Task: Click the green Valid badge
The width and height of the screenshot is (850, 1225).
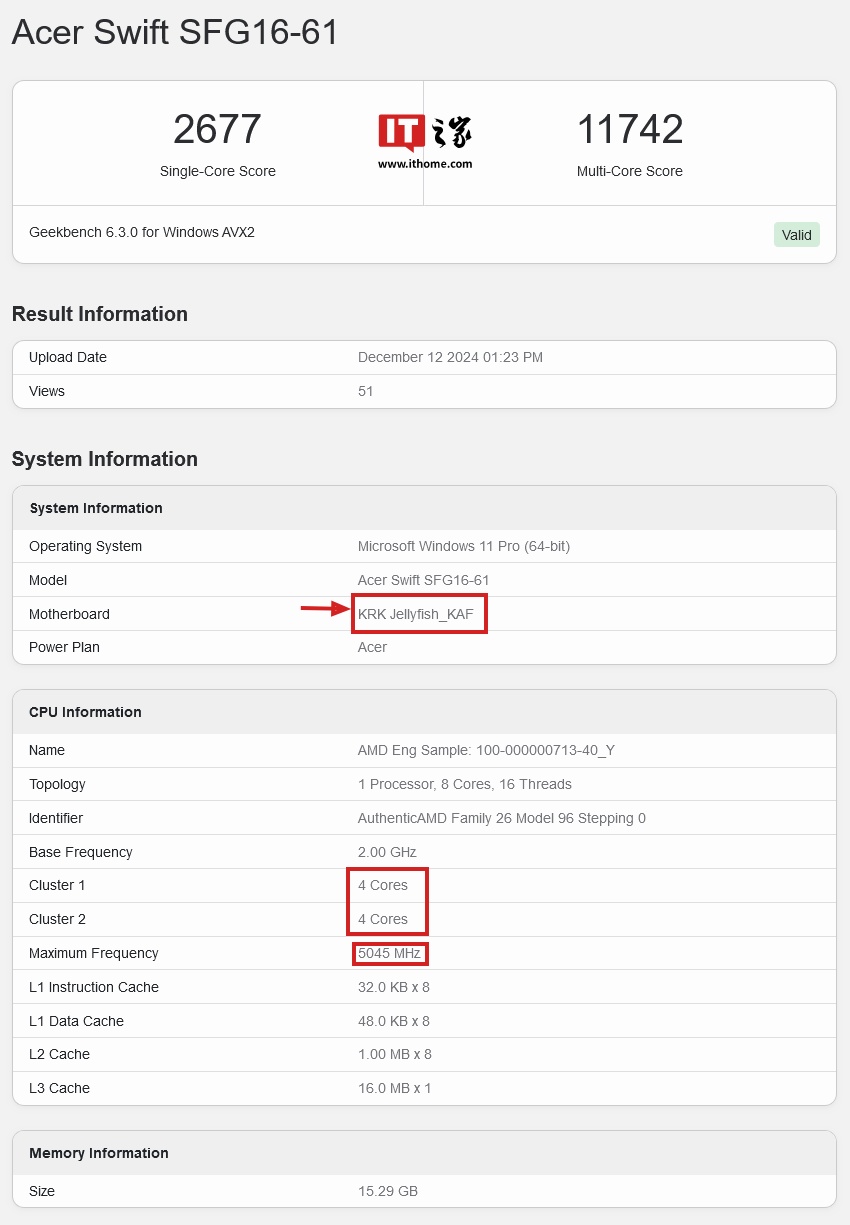Action: pos(796,235)
